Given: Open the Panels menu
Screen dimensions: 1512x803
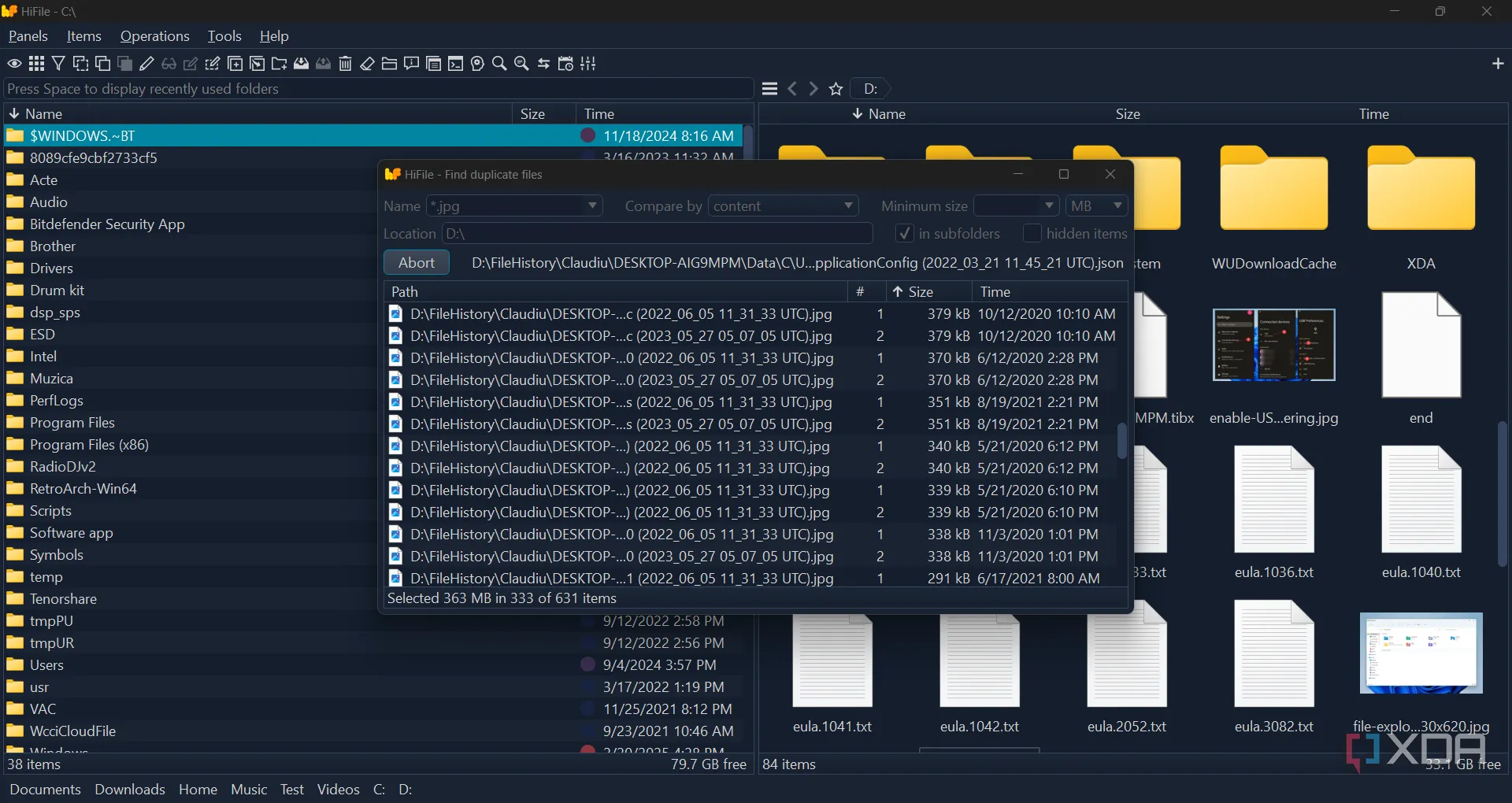Looking at the screenshot, I should coord(28,36).
